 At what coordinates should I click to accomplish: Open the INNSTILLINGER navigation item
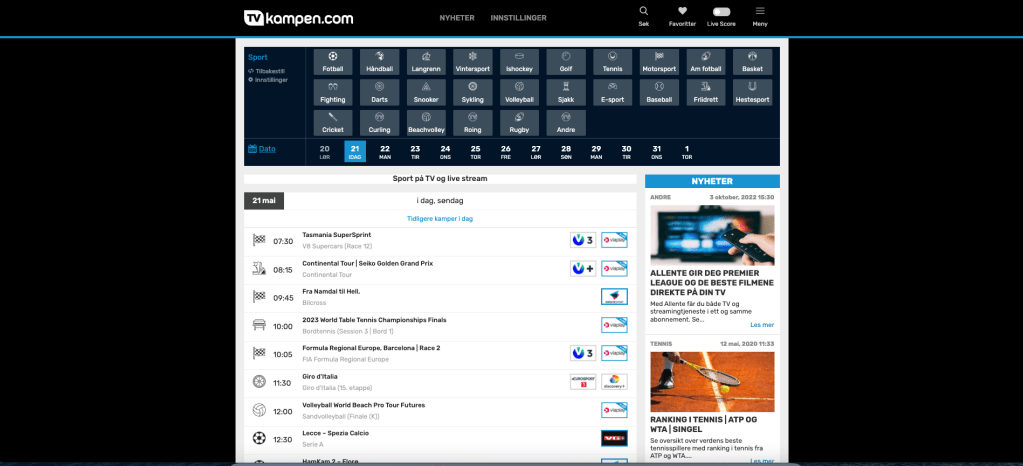518,18
